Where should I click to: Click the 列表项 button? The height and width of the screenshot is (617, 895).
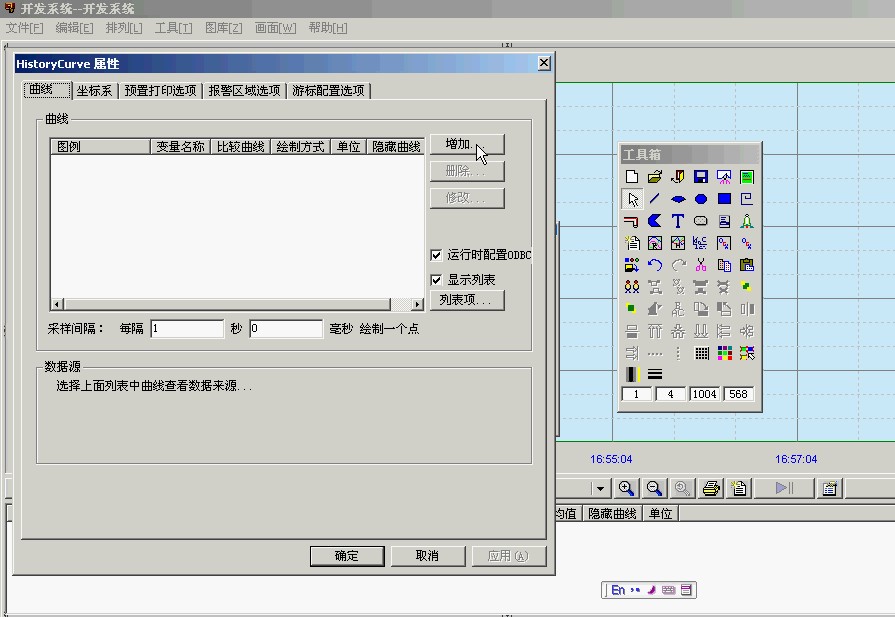[466, 300]
